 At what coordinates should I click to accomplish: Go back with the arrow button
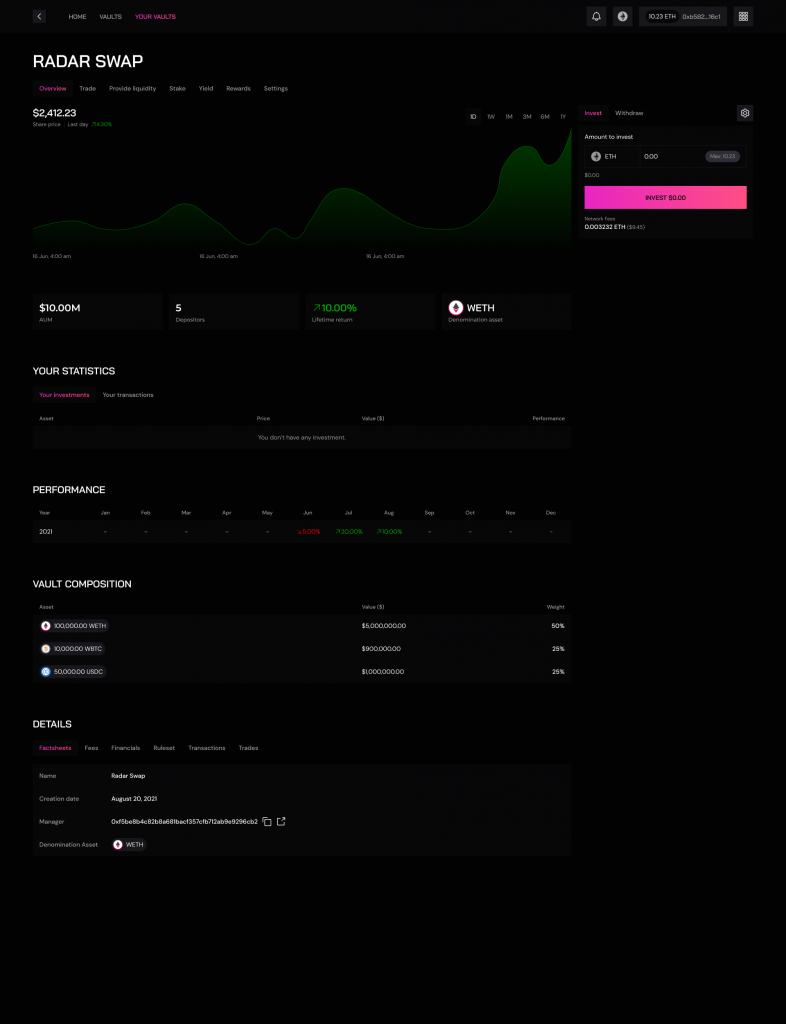point(39,16)
